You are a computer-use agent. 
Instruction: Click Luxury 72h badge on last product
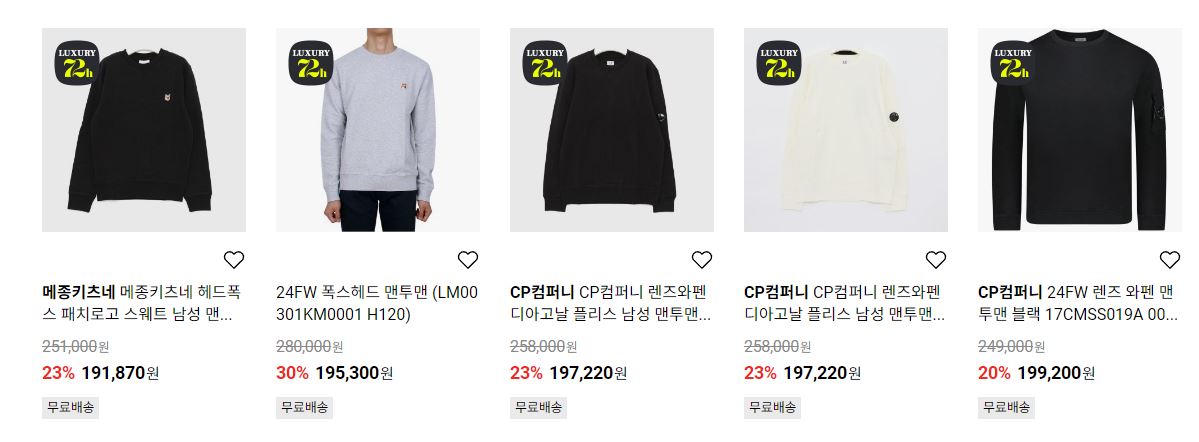pyautogui.click(x=1012, y=63)
